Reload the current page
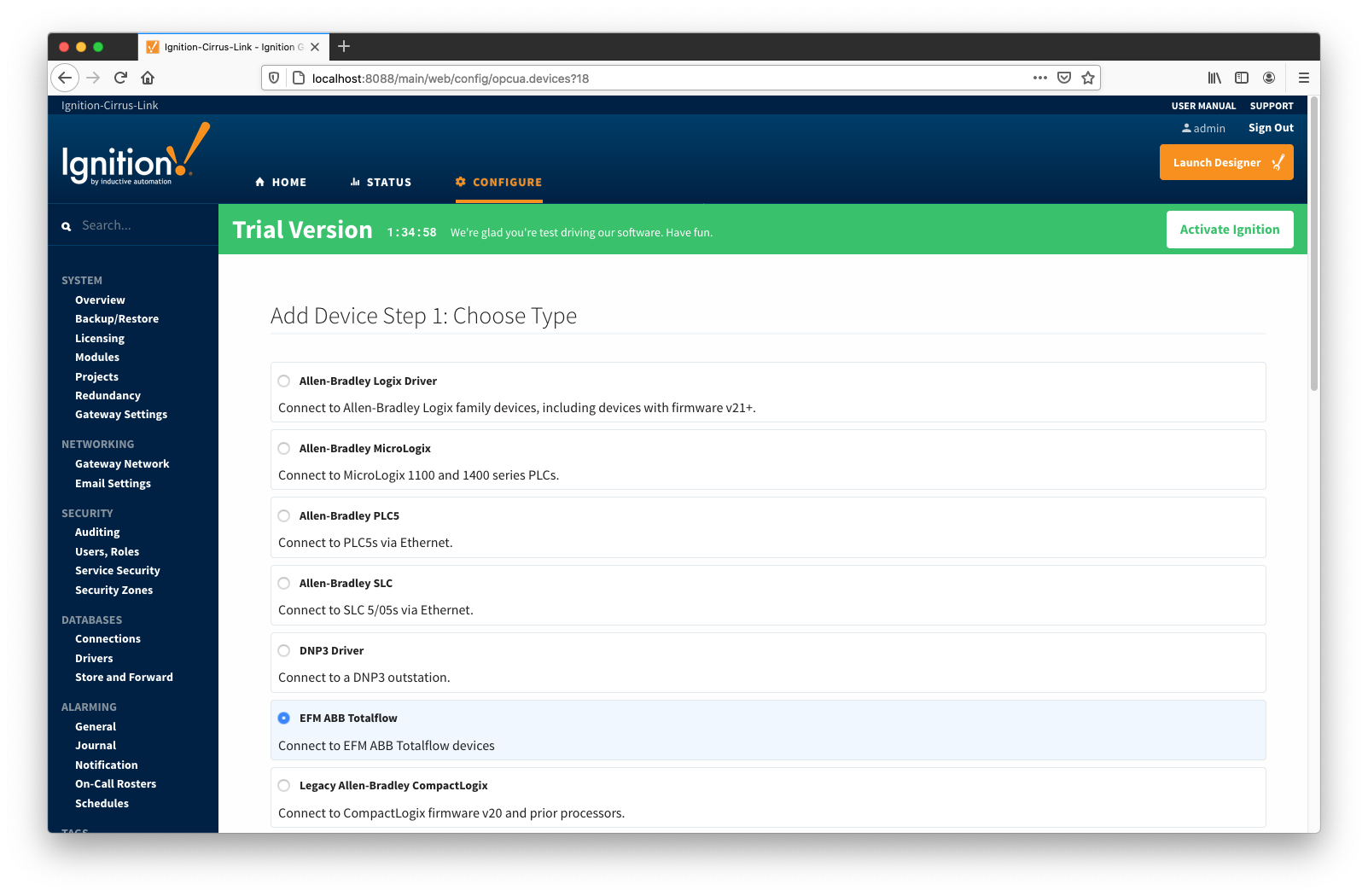 tap(120, 78)
